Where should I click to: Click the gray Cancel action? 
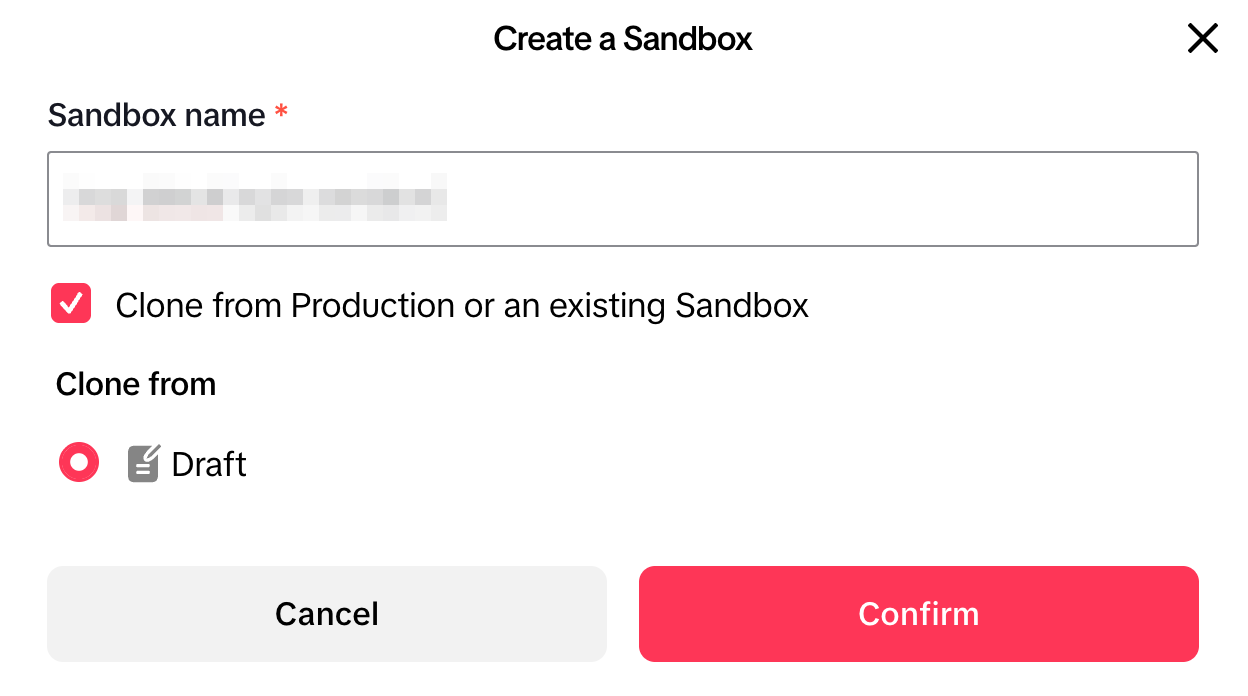[326, 614]
